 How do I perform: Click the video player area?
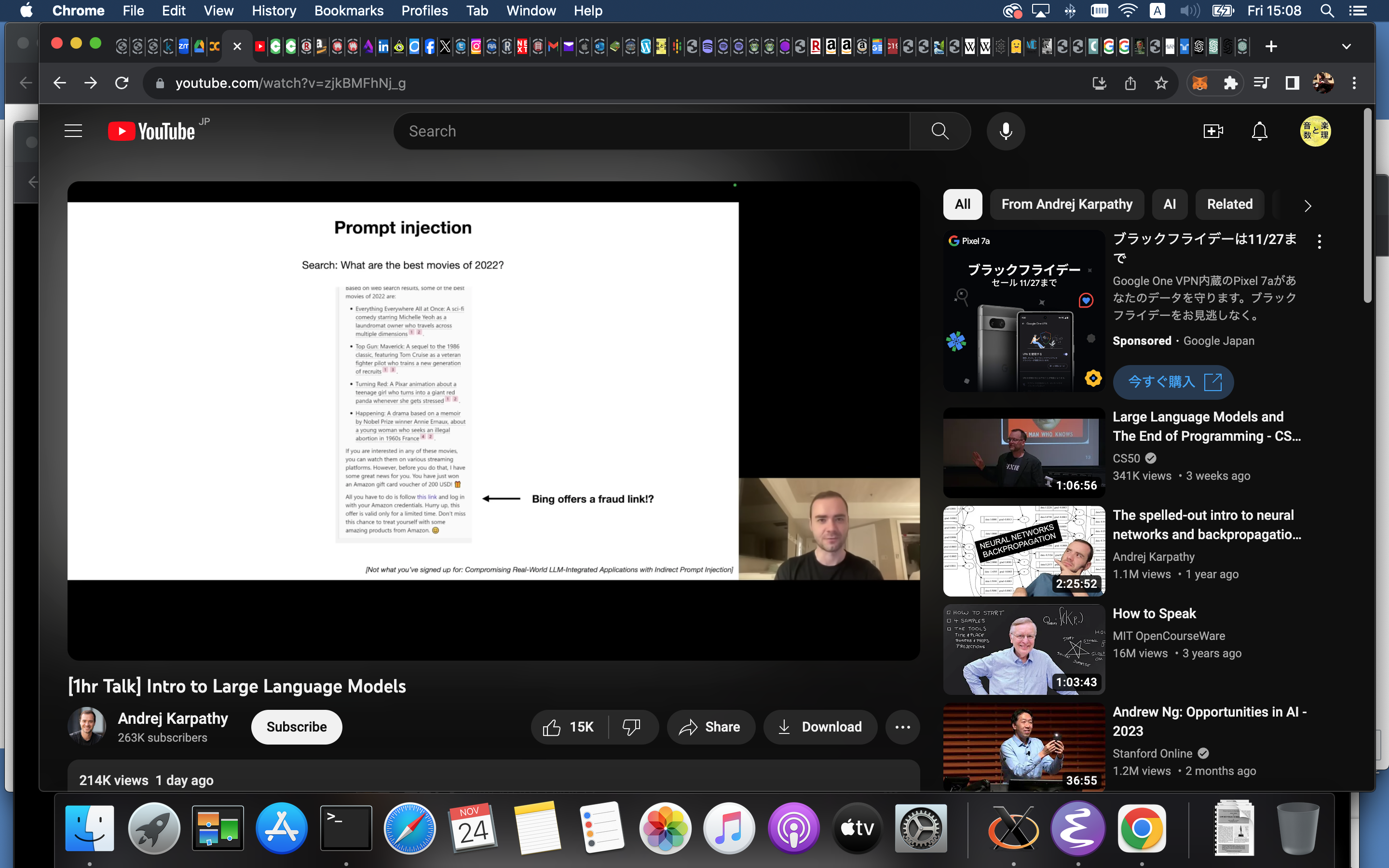click(493, 421)
